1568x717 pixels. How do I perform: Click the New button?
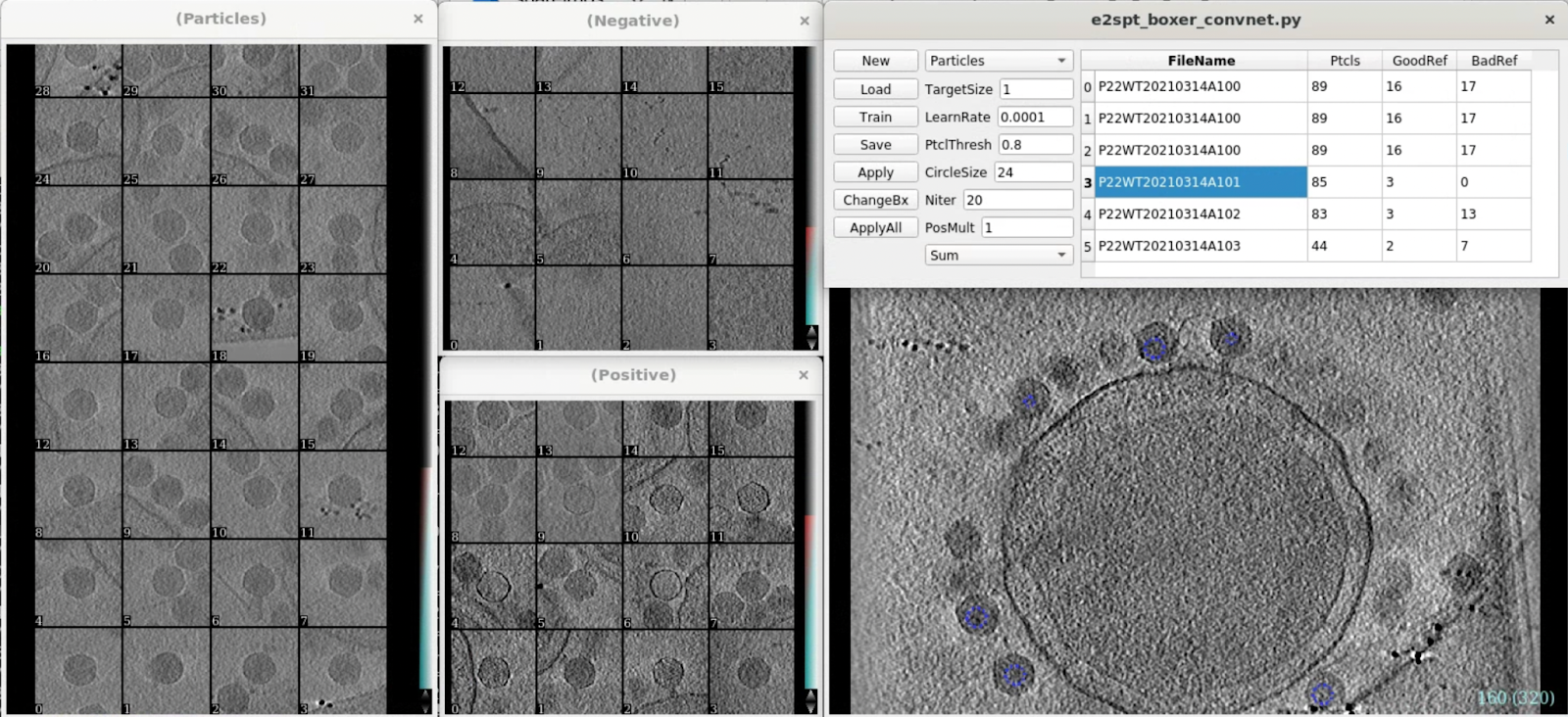(875, 61)
